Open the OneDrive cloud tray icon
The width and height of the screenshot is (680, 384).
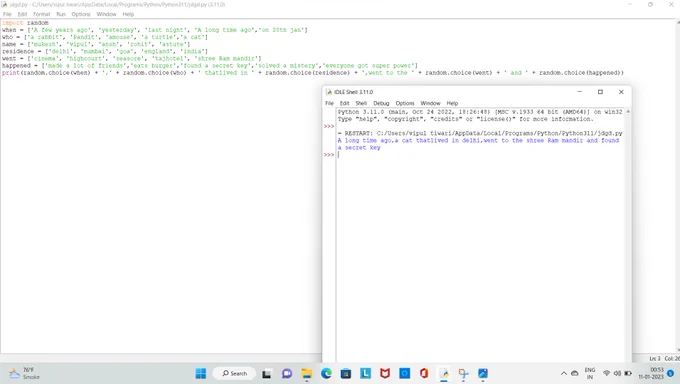point(575,374)
